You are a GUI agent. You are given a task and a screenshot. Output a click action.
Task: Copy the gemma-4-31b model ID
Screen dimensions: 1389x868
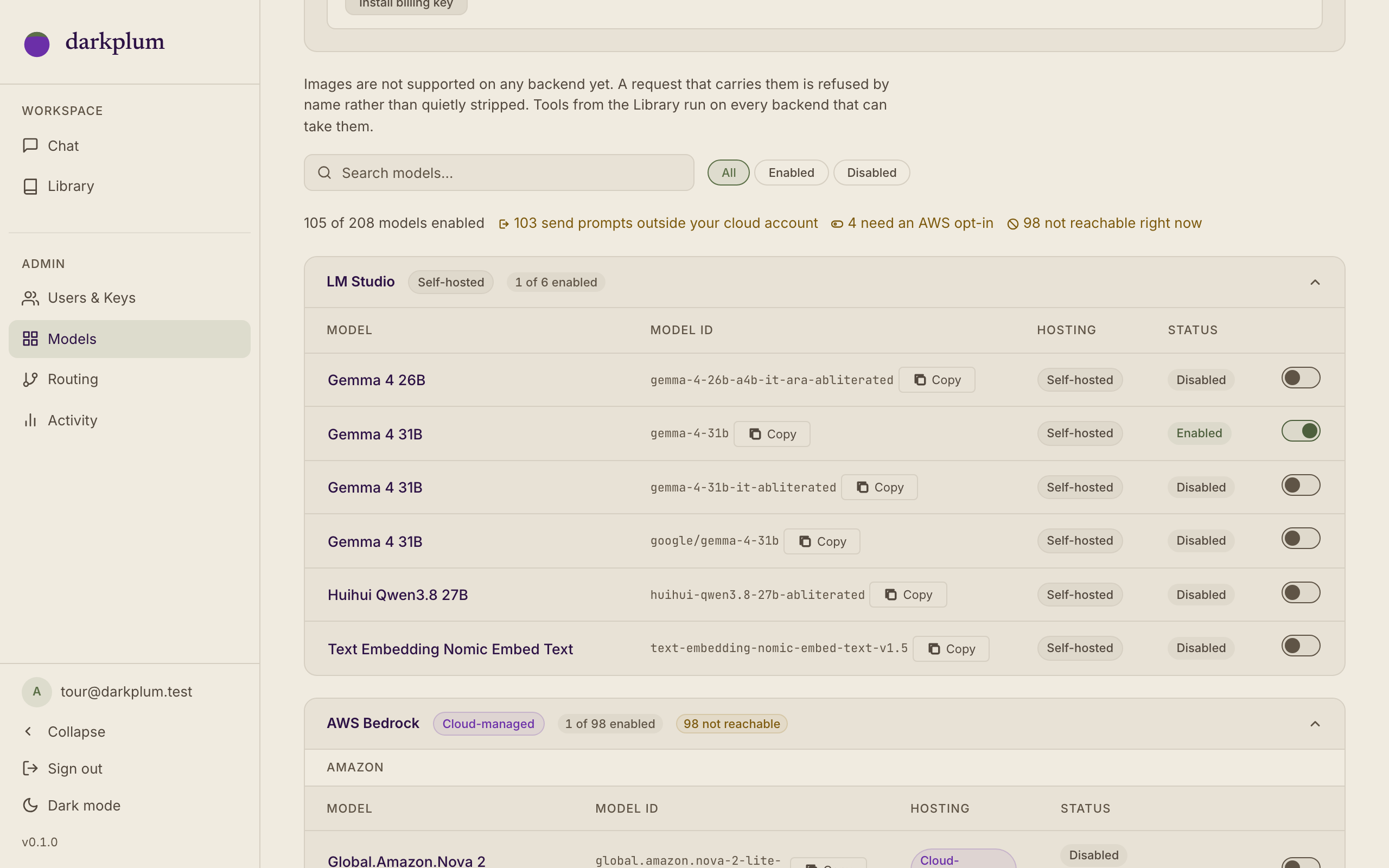point(772,434)
